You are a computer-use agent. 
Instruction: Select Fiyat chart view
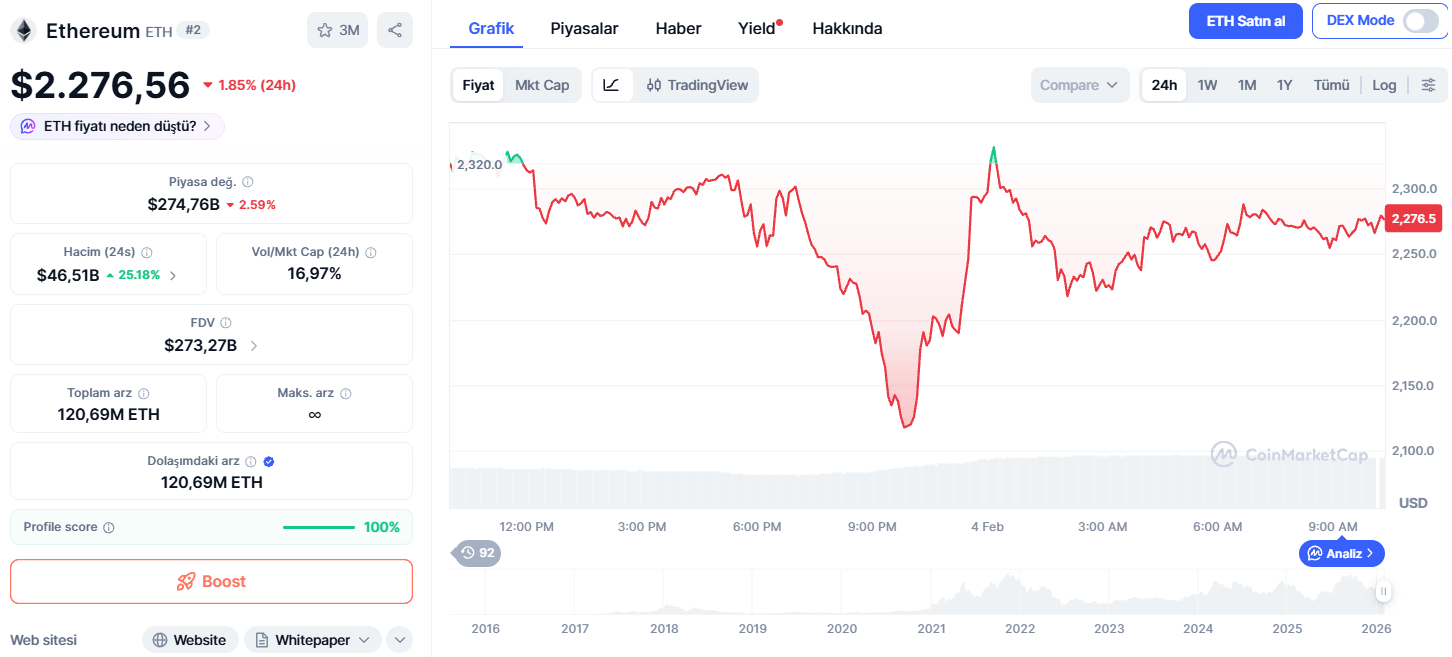point(478,85)
